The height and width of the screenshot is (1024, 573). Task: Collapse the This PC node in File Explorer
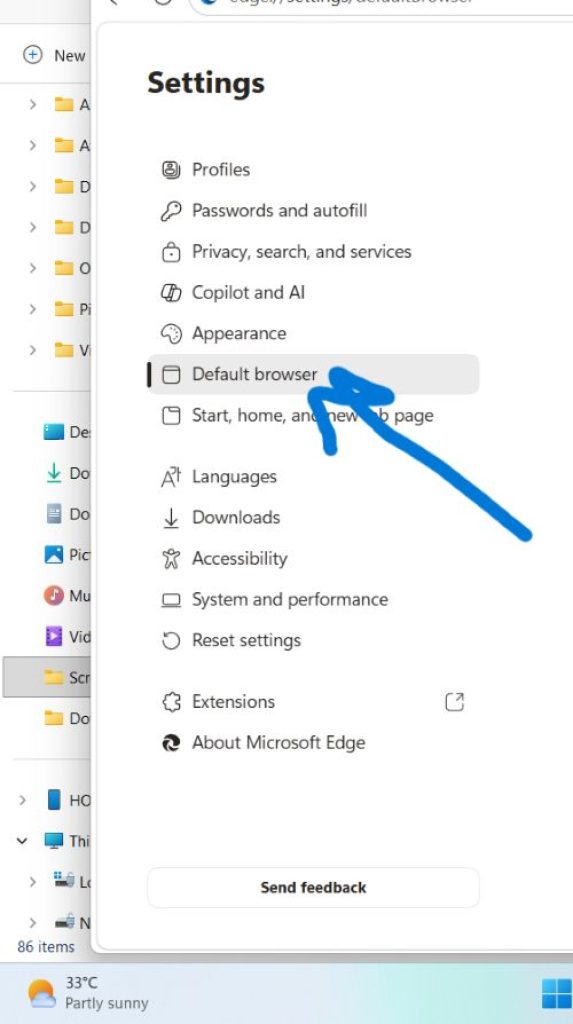click(22, 840)
